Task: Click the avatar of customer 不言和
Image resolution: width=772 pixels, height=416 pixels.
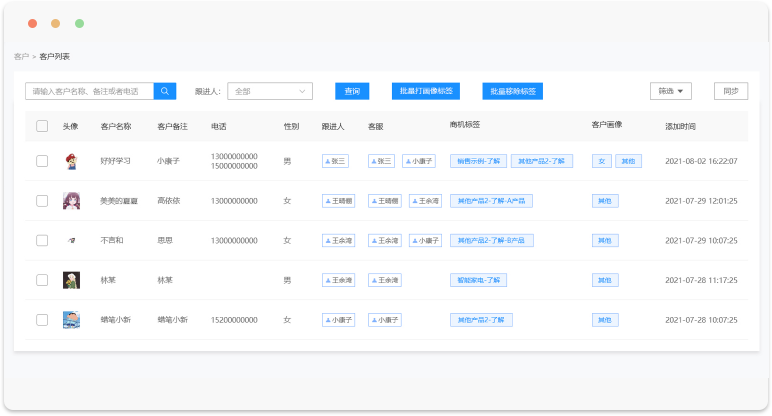Action: click(x=71, y=240)
